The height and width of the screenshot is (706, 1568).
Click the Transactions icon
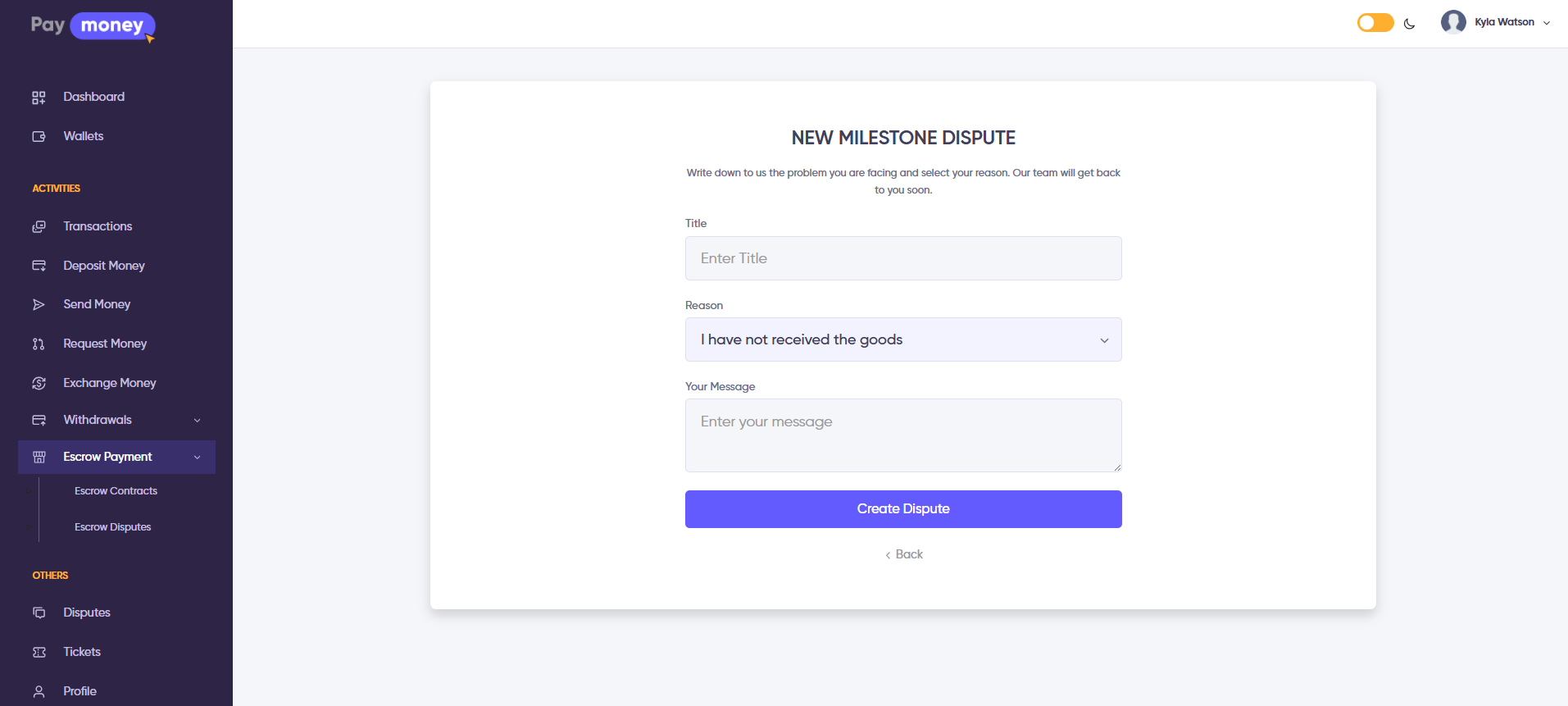click(x=39, y=226)
